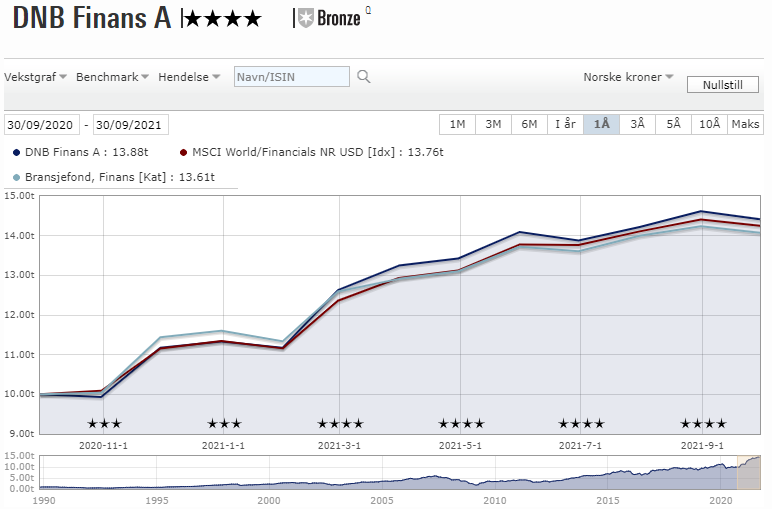Select the 10Å period tab
Image resolution: width=772 pixels, height=509 pixels.
709,124
